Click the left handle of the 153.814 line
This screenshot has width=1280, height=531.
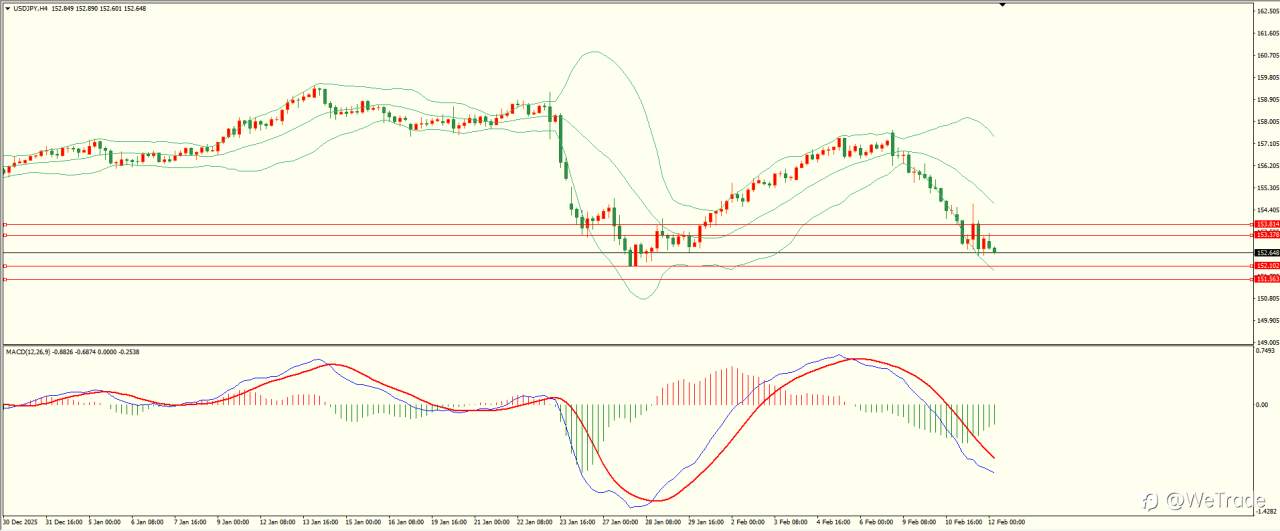[5, 224]
